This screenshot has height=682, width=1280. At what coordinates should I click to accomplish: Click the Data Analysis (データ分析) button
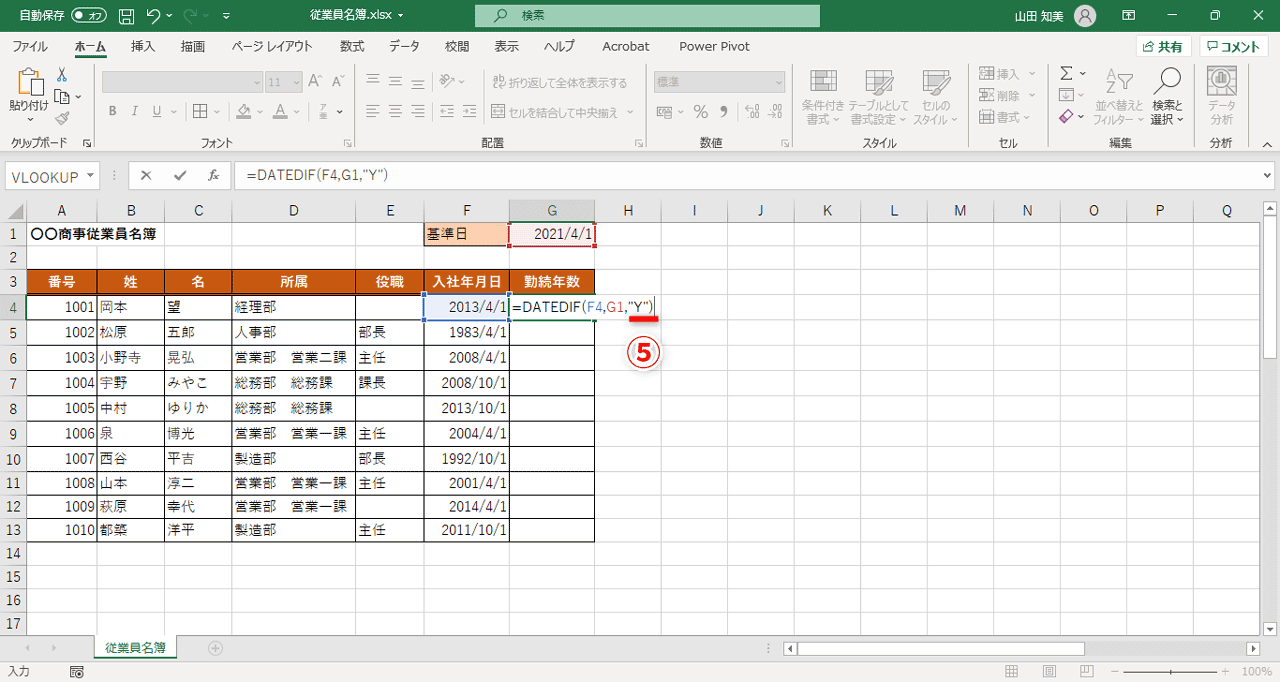1221,97
